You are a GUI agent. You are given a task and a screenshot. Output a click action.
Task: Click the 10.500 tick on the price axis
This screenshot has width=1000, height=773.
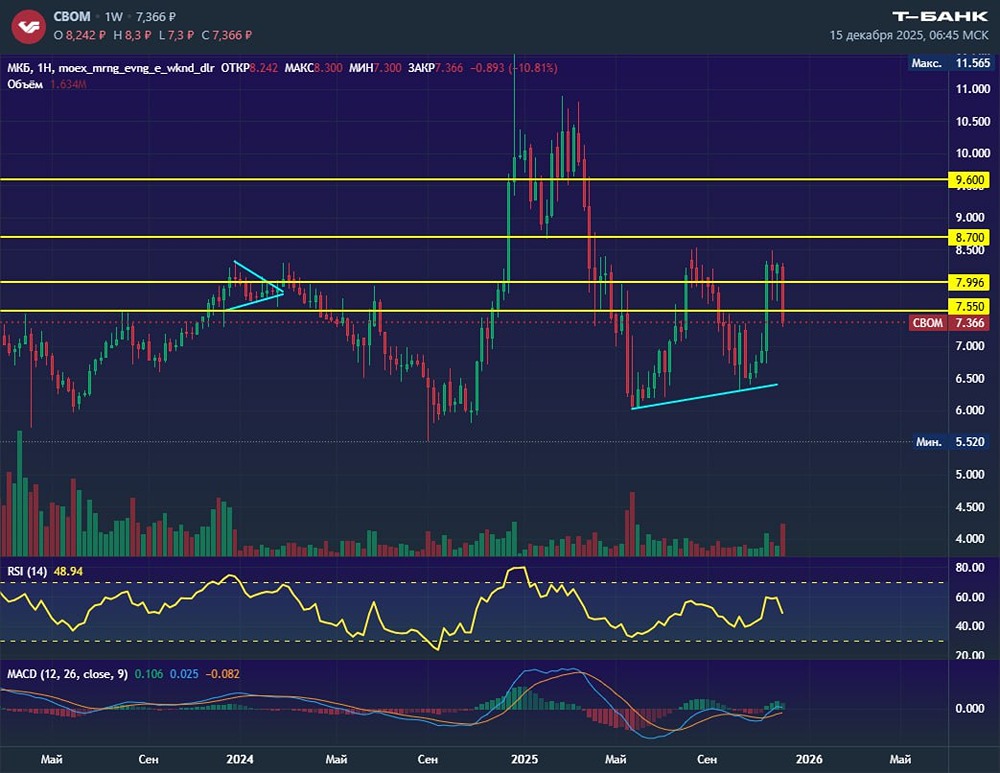pyautogui.click(x=973, y=122)
